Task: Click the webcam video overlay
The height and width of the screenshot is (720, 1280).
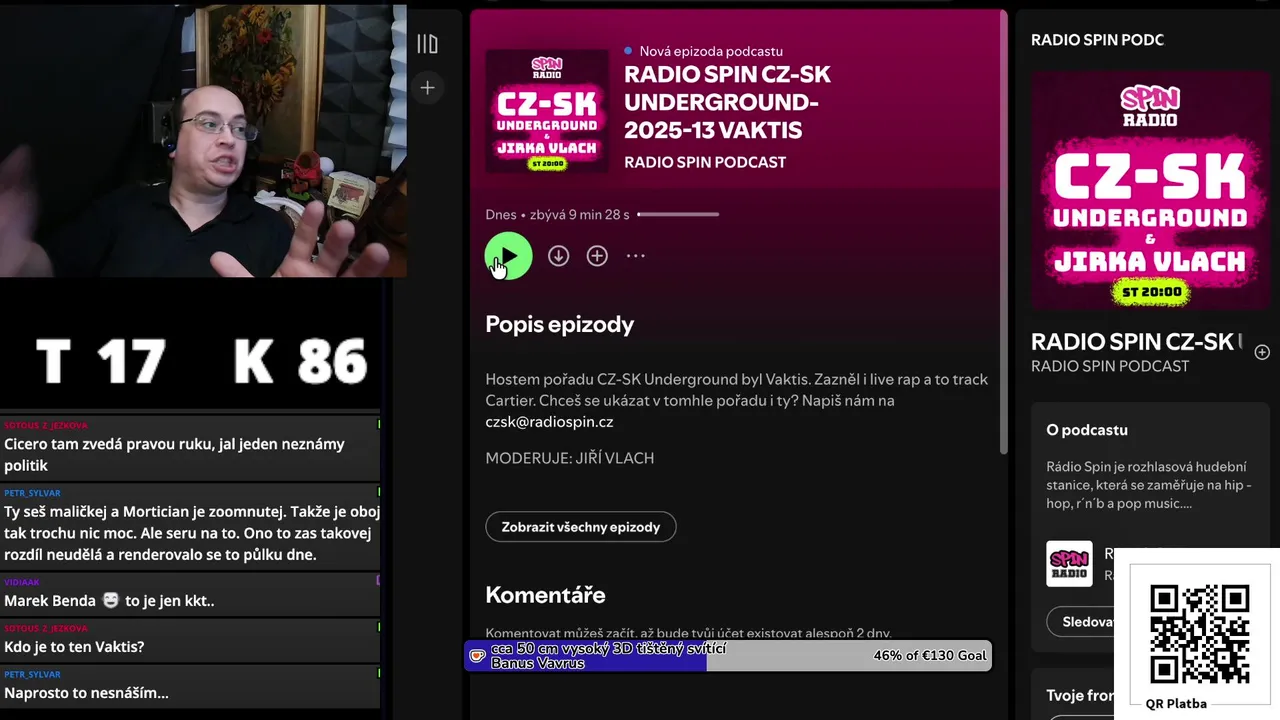Action: coord(203,140)
